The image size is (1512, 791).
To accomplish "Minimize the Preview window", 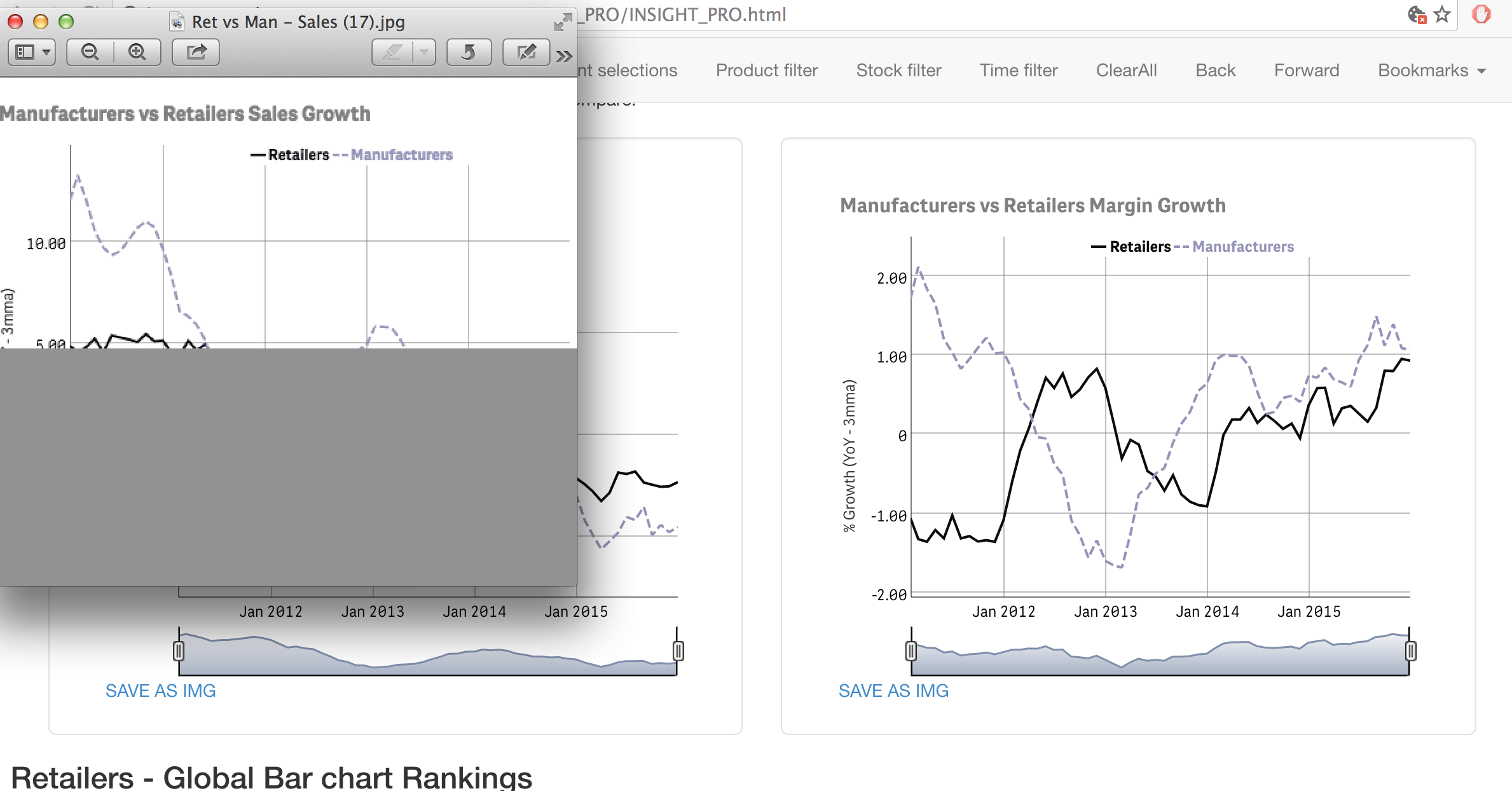I will coord(41,22).
